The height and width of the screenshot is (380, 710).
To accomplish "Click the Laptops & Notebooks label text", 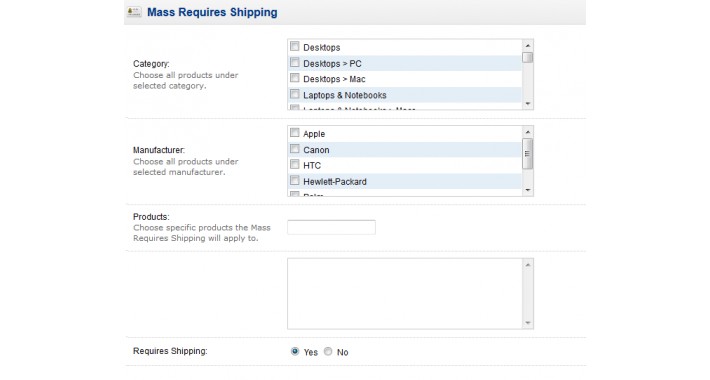I will pos(345,96).
